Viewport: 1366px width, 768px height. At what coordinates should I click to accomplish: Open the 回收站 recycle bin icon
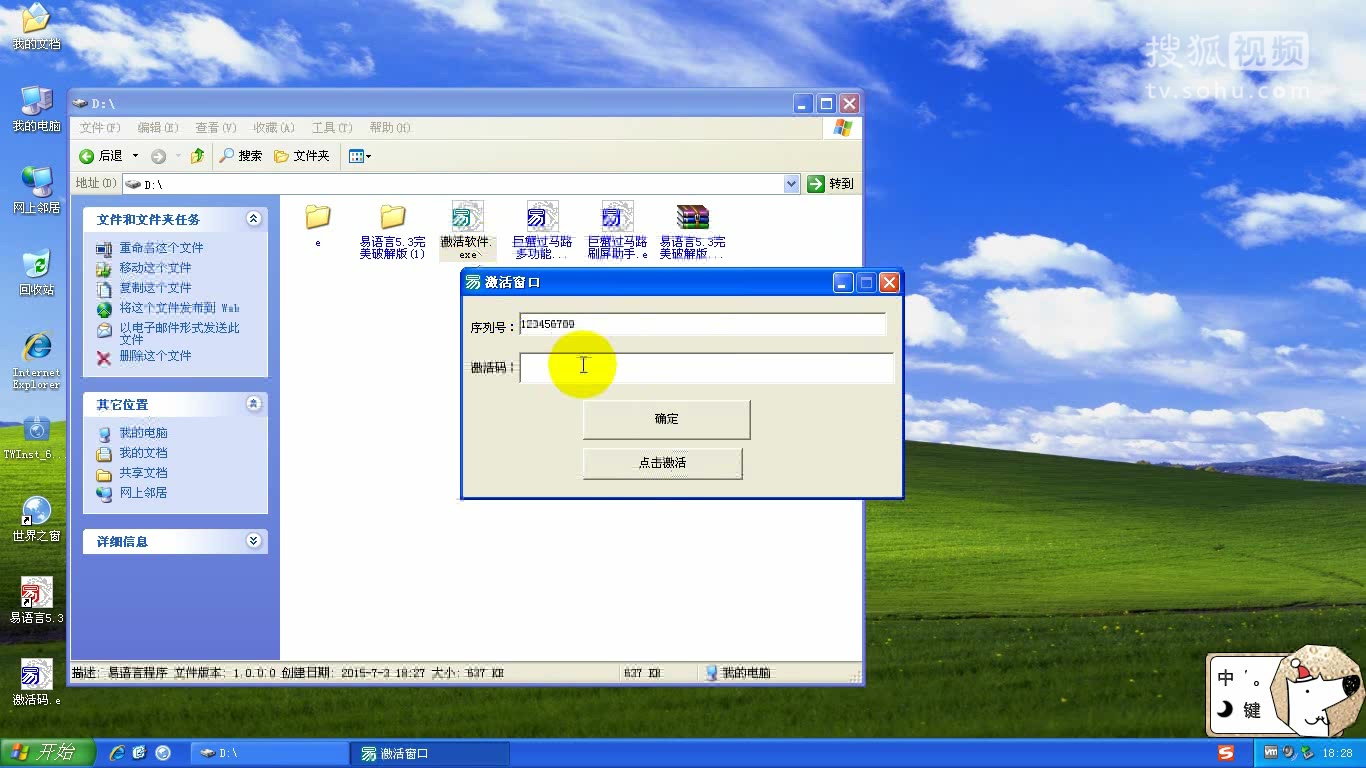[x=36, y=272]
